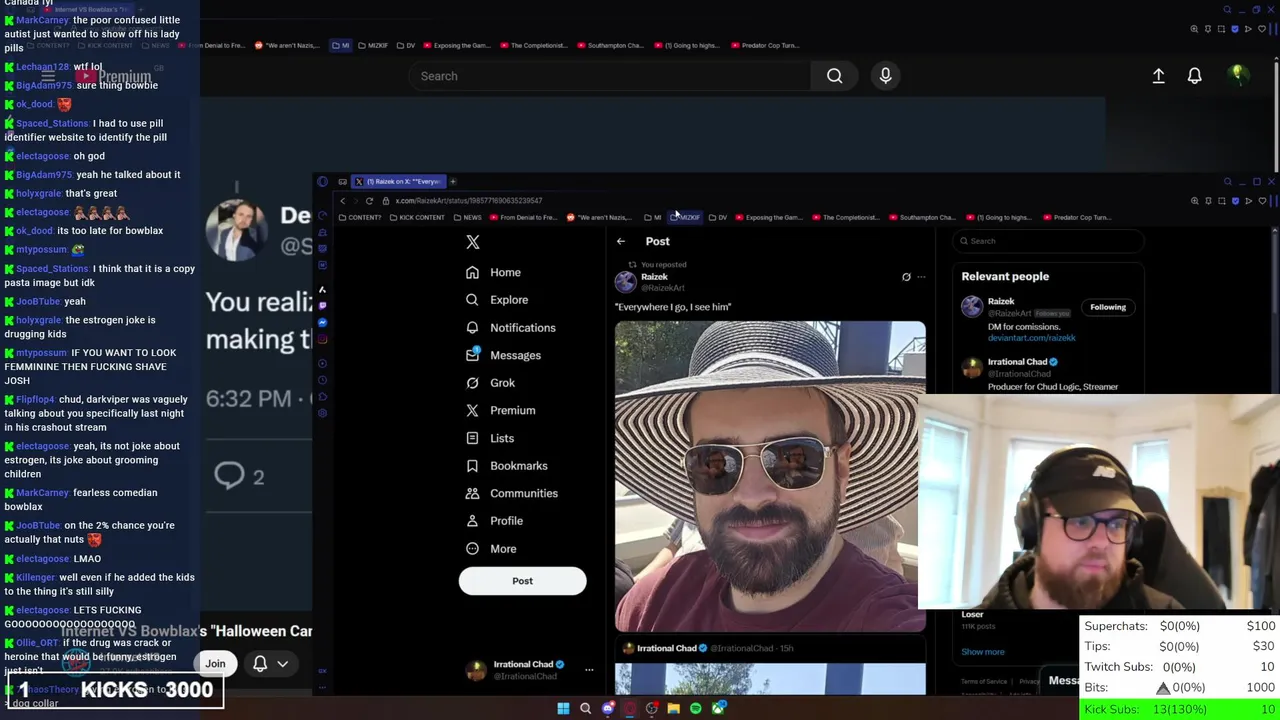This screenshot has width=1280, height=720.
Task: Click the X logo above the sidebar
Action: [x=473, y=242]
